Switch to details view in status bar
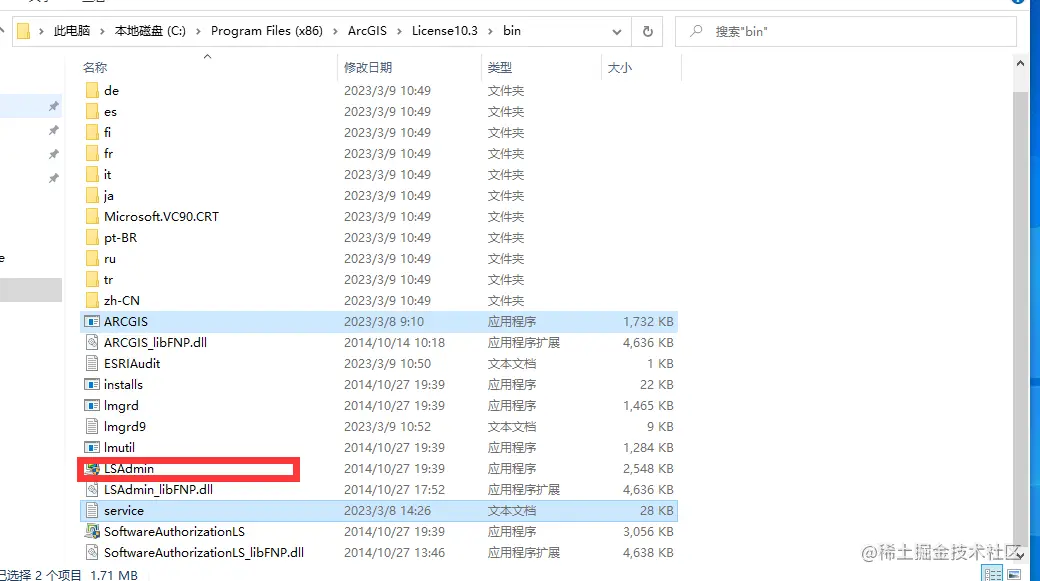Screen dimensions: 1040x581 click(x=993, y=574)
